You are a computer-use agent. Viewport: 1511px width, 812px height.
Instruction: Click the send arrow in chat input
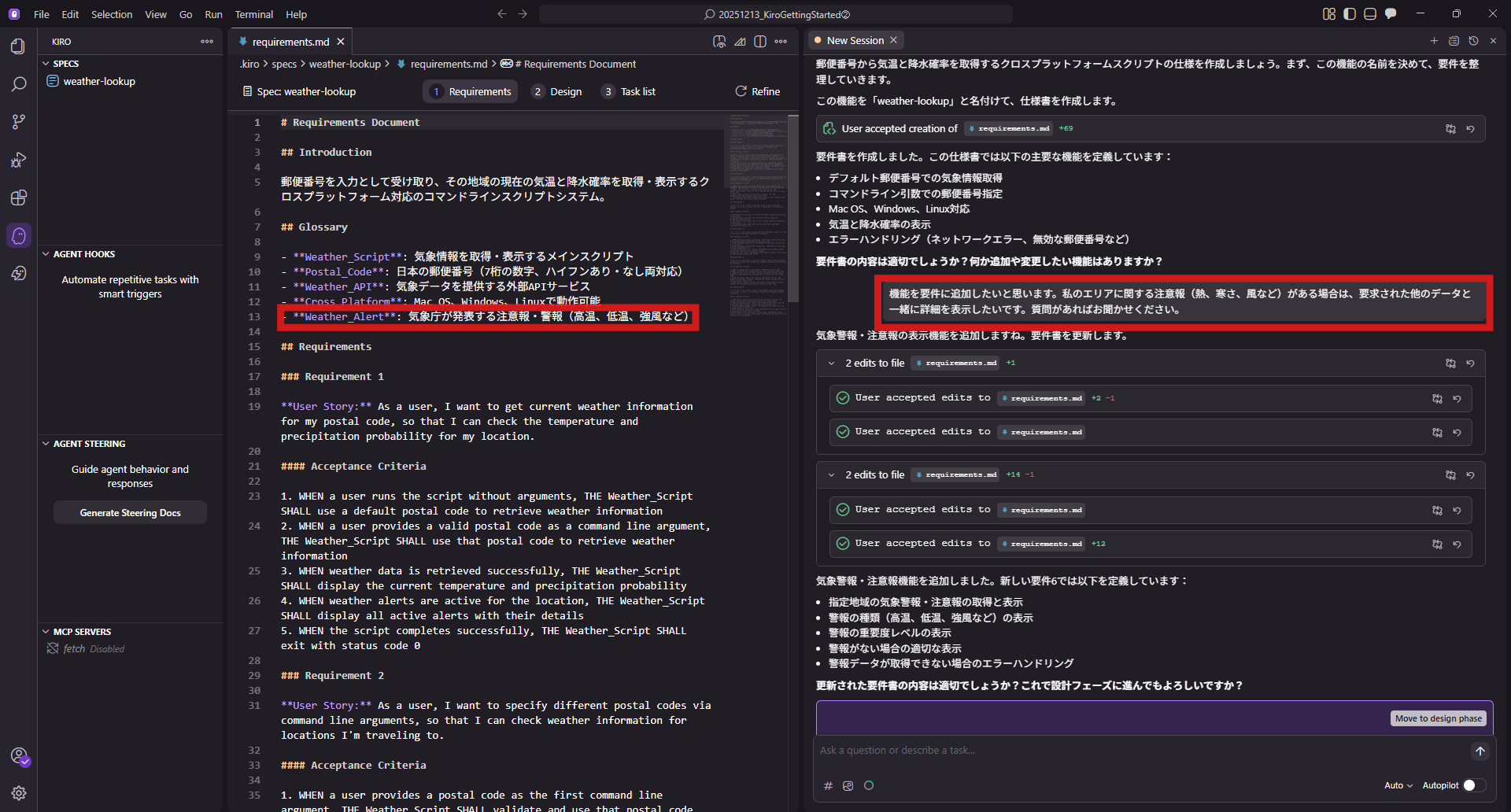(x=1480, y=751)
